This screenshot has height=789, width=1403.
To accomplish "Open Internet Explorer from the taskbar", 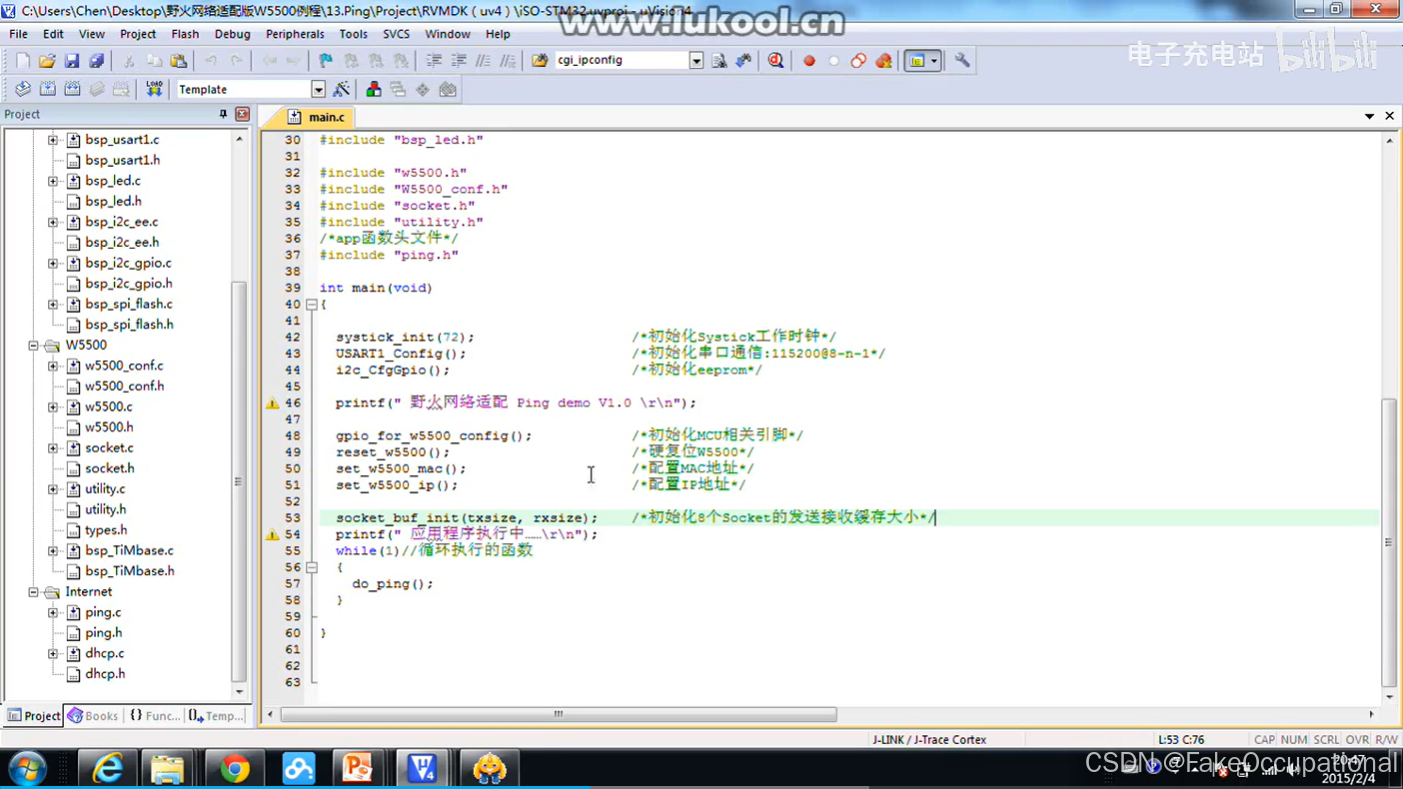I will pyautogui.click(x=107, y=768).
